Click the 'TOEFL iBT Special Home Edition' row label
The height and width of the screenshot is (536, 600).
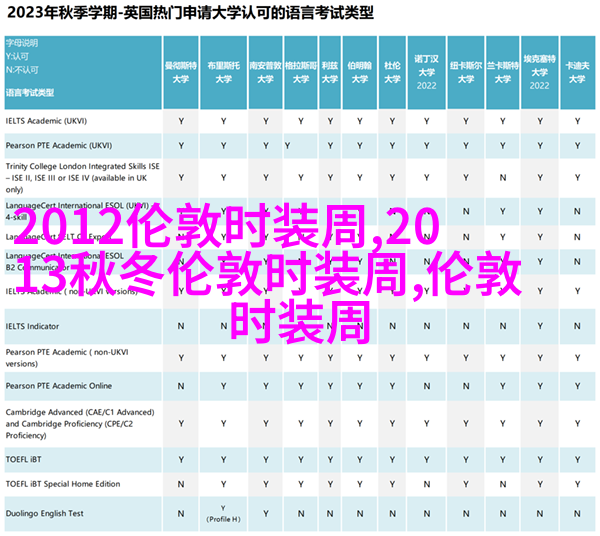pyautogui.click(x=63, y=484)
